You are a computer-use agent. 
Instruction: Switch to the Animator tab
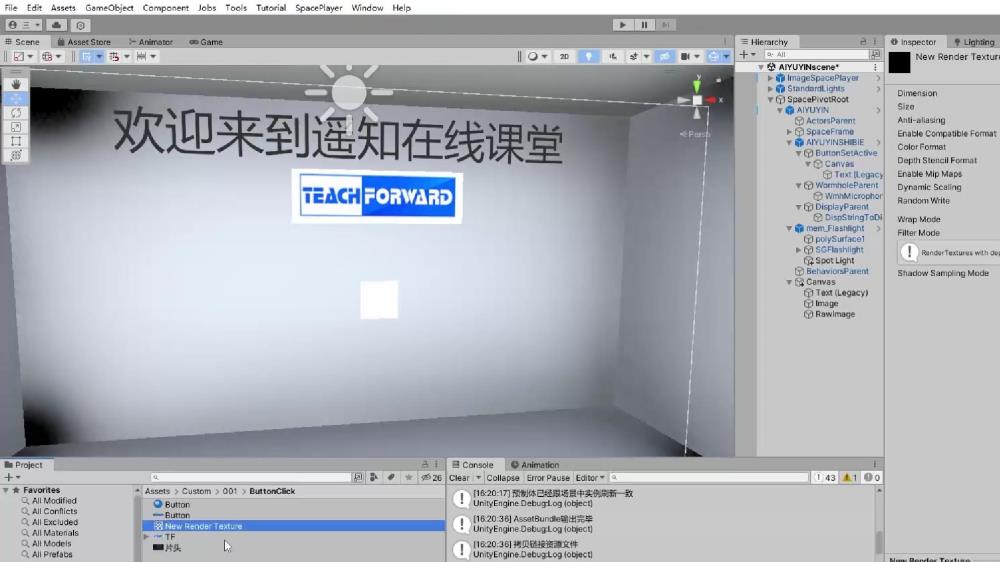pyautogui.click(x=151, y=41)
